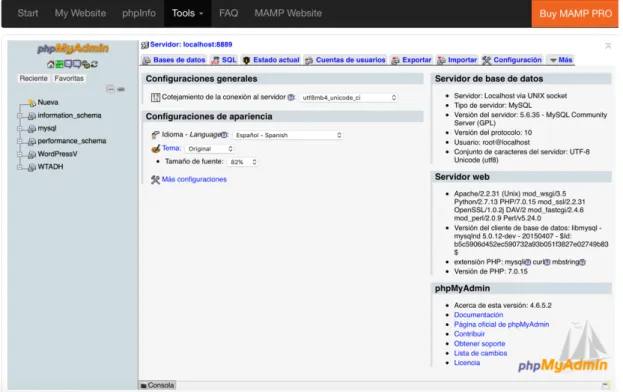This screenshot has width=623, height=392.
Task: Open phpInfo in MAMP bar
Action: 139,13
